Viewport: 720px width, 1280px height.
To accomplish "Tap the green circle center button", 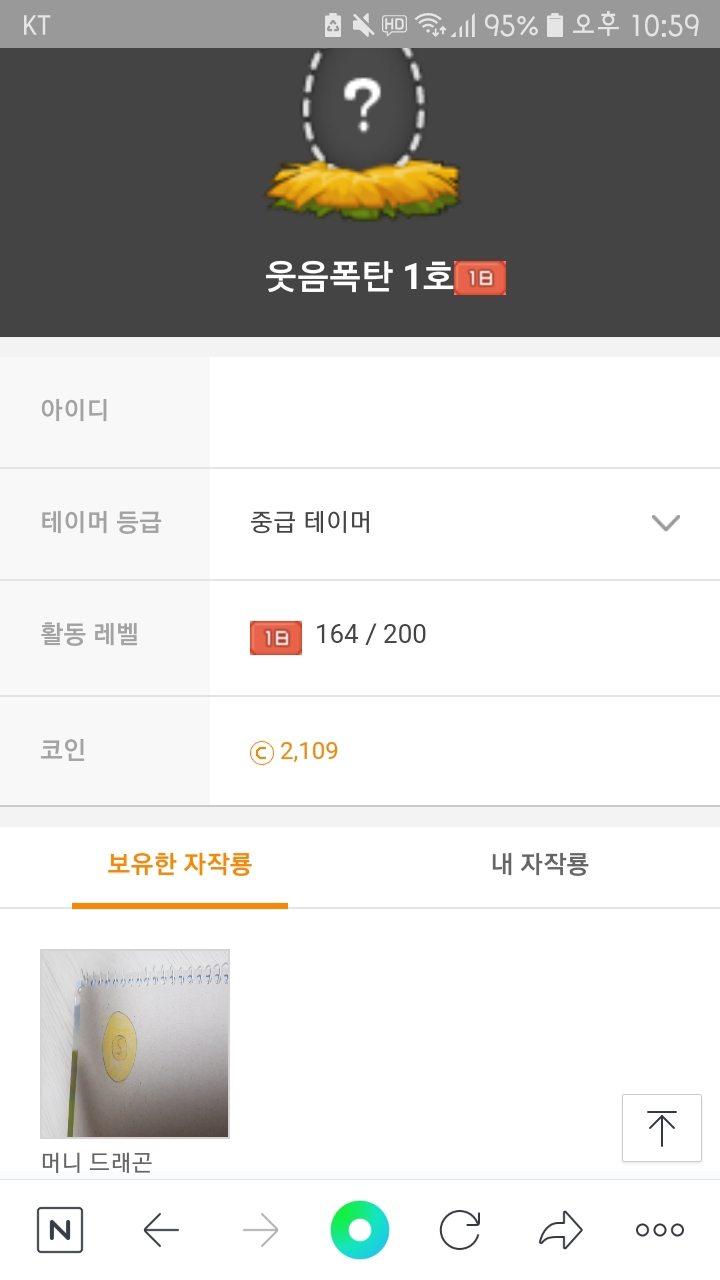I will click(359, 1230).
